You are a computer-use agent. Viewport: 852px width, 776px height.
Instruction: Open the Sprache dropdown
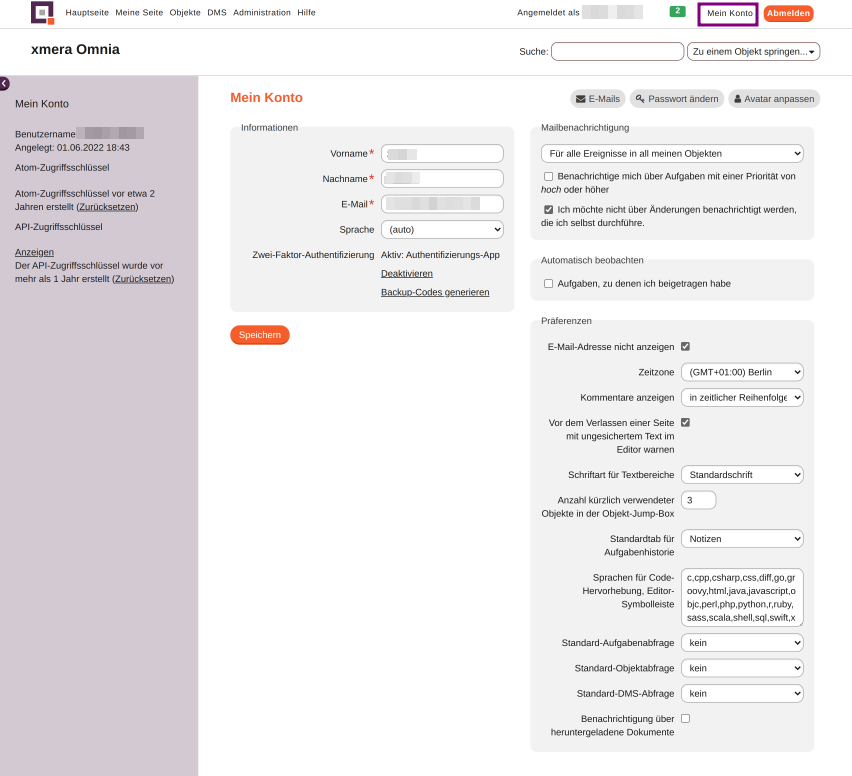pyautogui.click(x=442, y=230)
